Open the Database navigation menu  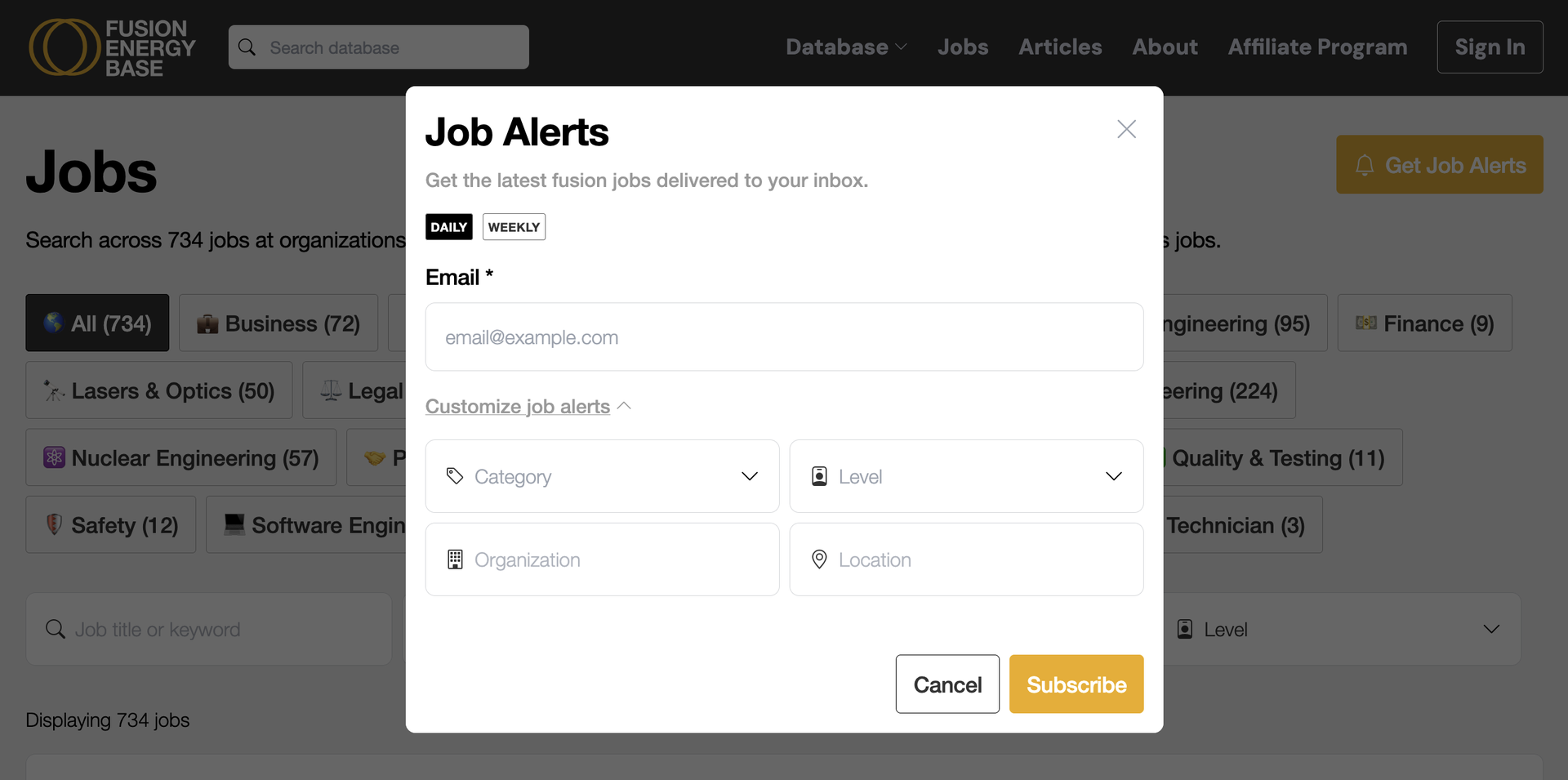click(x=846, y=47)
